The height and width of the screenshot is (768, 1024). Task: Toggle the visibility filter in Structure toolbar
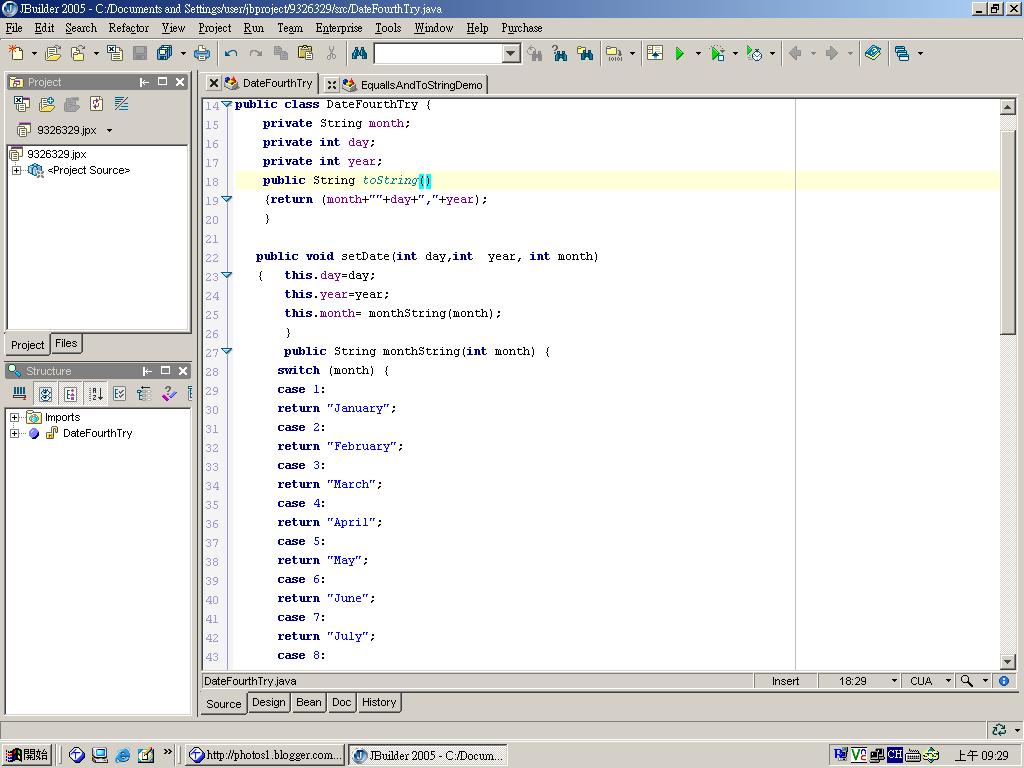(45, 394)
